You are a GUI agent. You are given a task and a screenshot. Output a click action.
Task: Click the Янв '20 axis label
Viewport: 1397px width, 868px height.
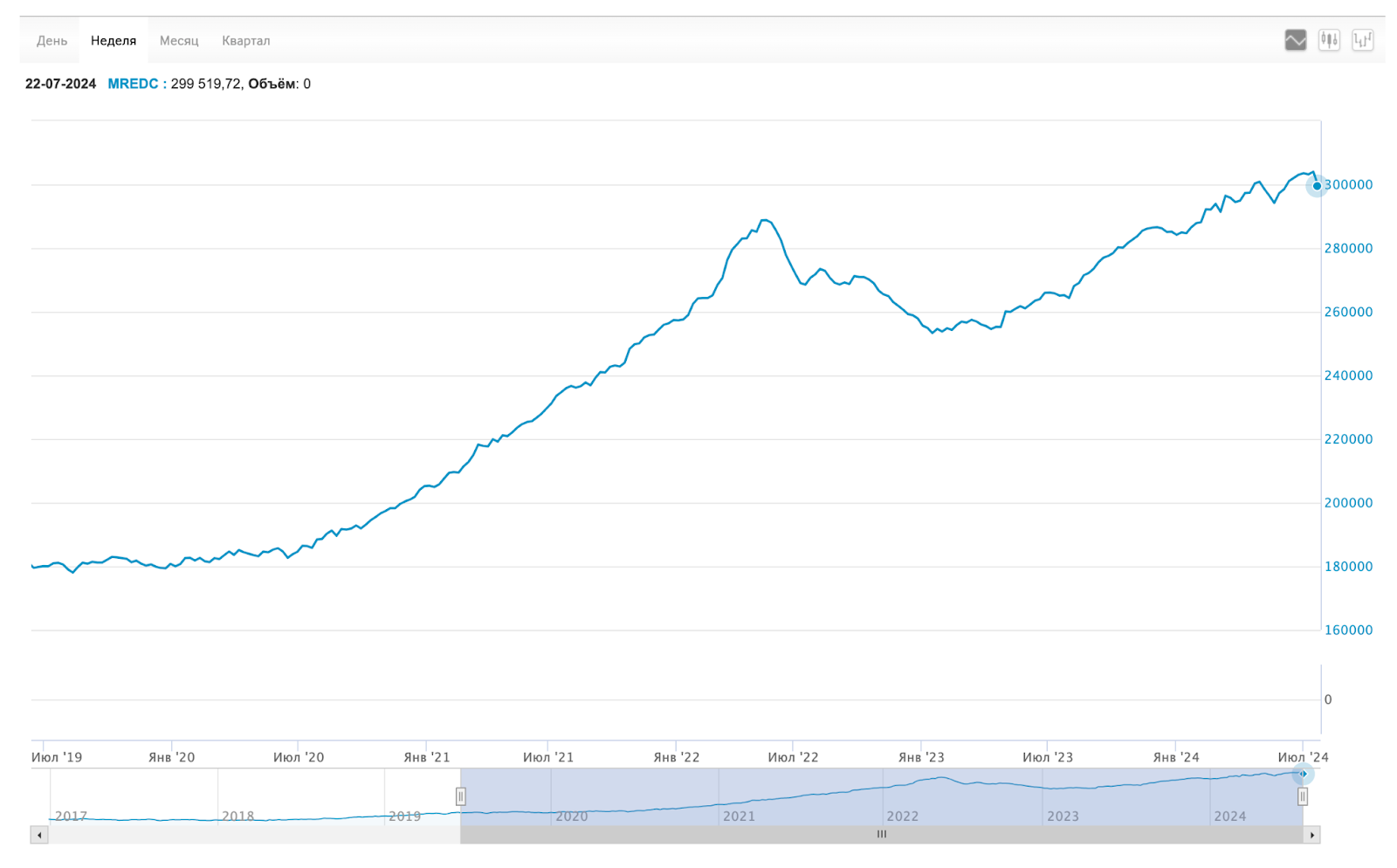(x=172, y=757)
